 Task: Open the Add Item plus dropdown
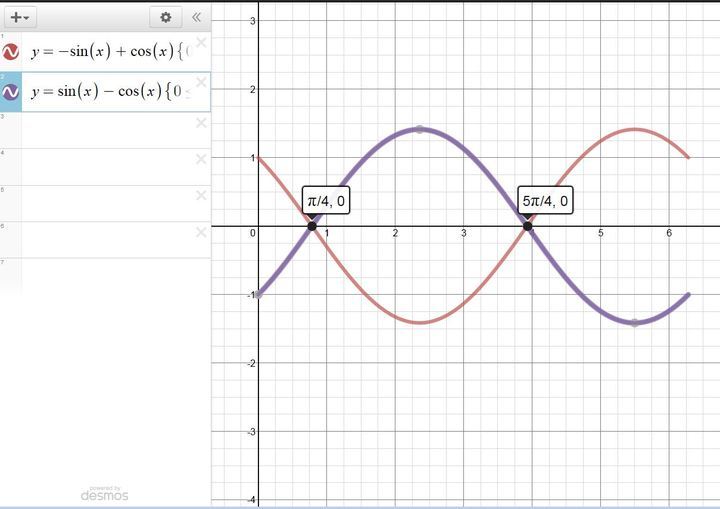coord(21,17)
